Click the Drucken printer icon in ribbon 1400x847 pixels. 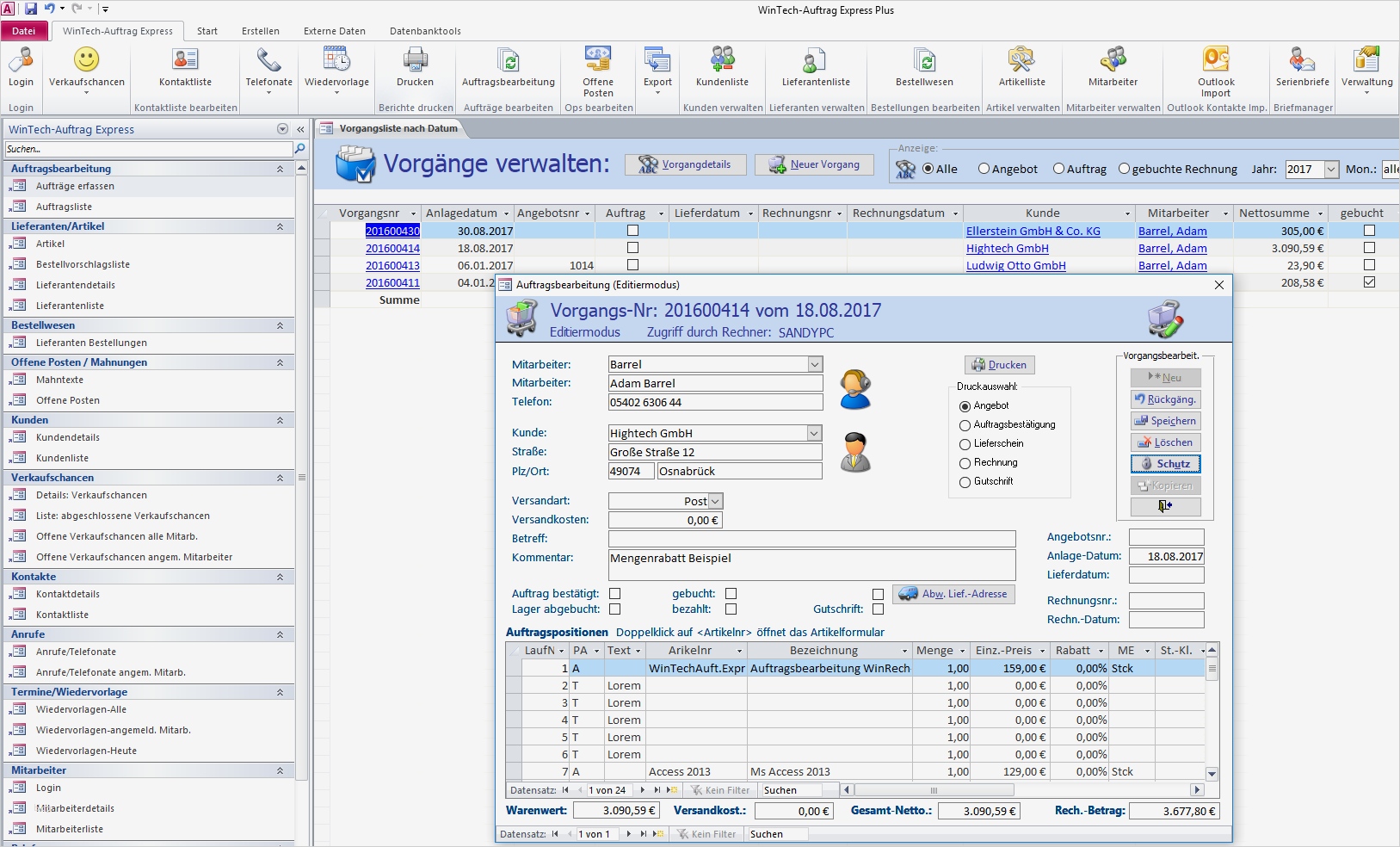coord(415,60)
